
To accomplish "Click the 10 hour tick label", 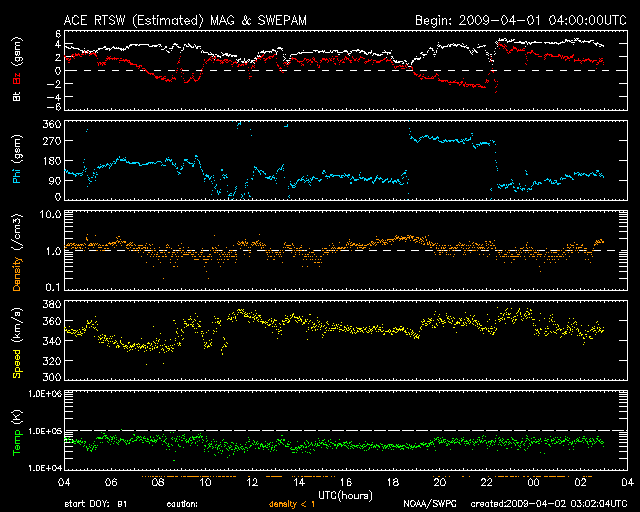I will point(205,482).
